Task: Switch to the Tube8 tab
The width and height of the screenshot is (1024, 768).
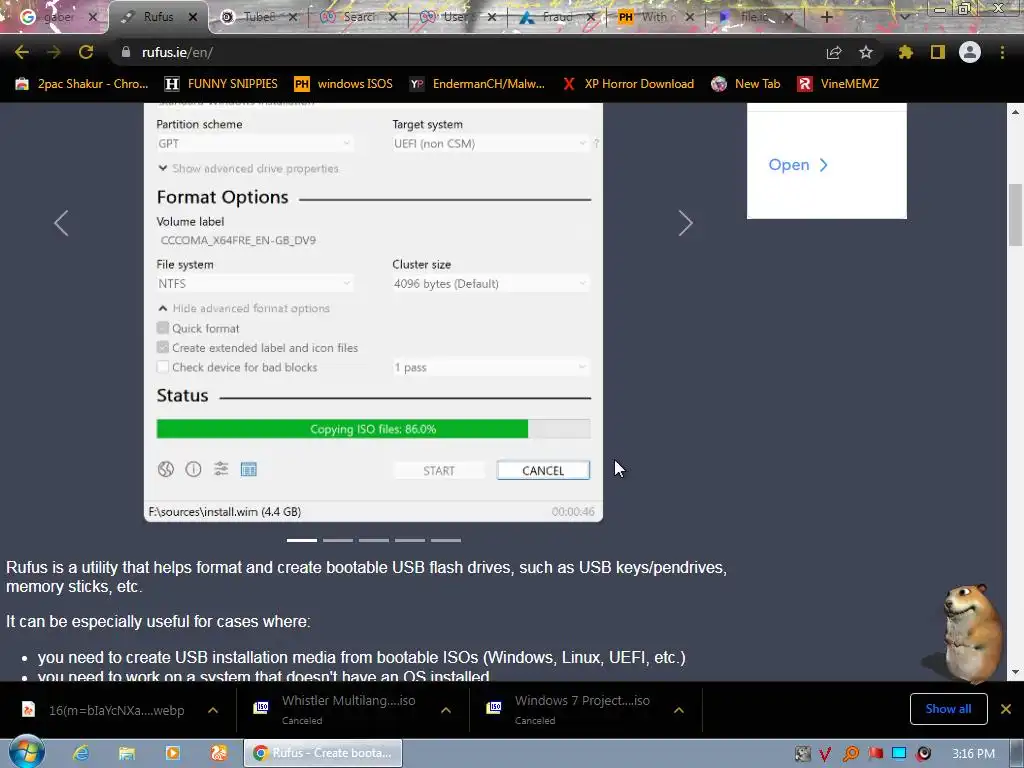Action: coord(261,17)
